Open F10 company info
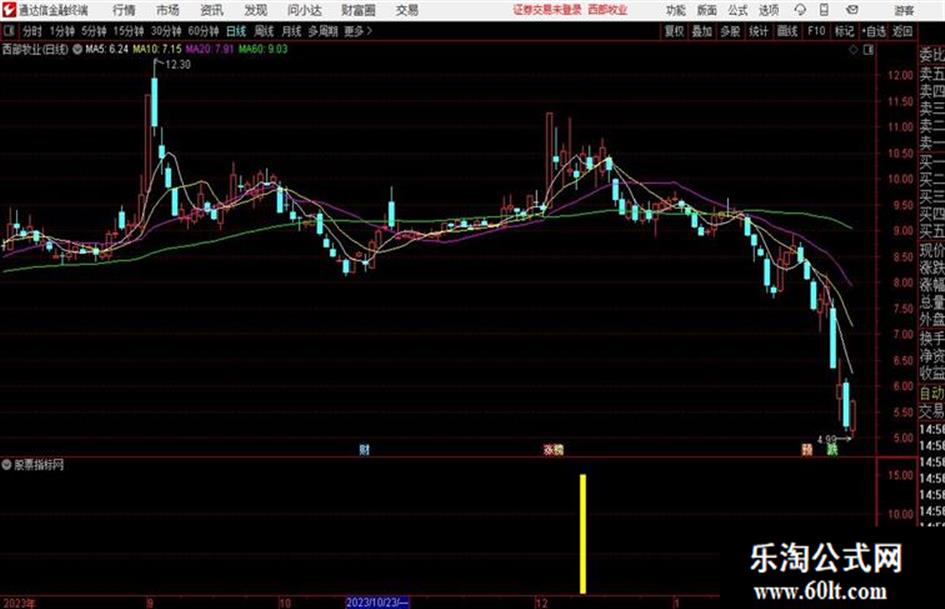Image resolution: width=945 pixels, height=609 pixels. (816, 31)
